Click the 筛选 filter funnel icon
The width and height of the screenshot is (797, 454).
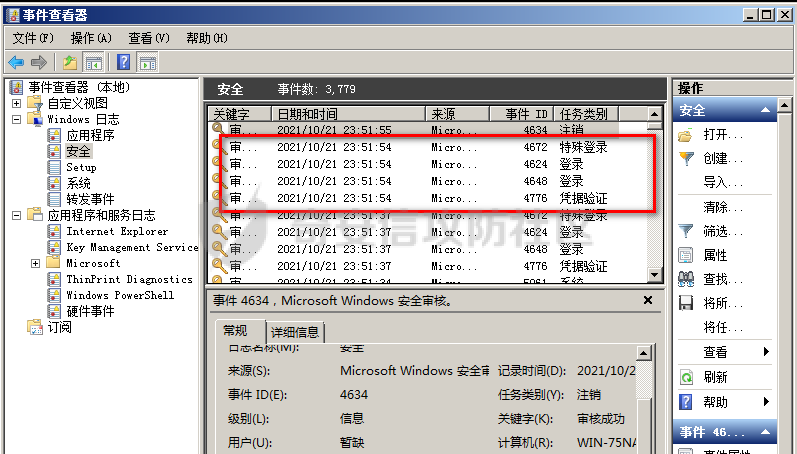pyautogui.click(x=686, y=231)
